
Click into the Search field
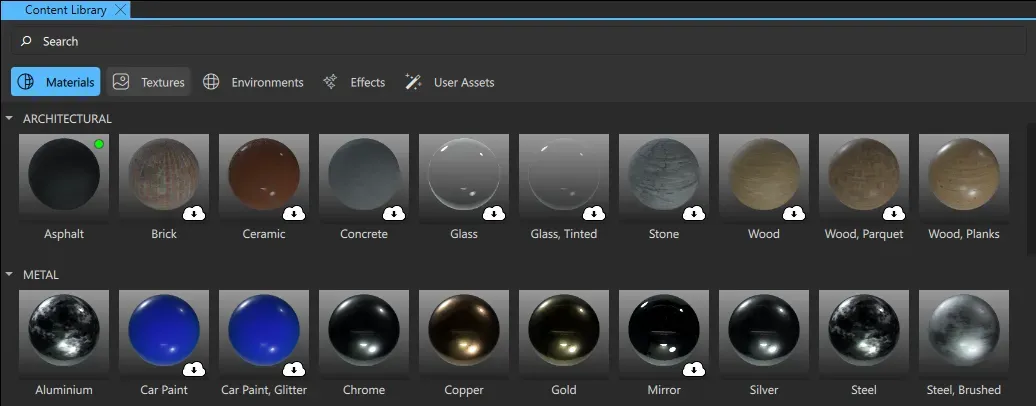(x=518, y=41)
